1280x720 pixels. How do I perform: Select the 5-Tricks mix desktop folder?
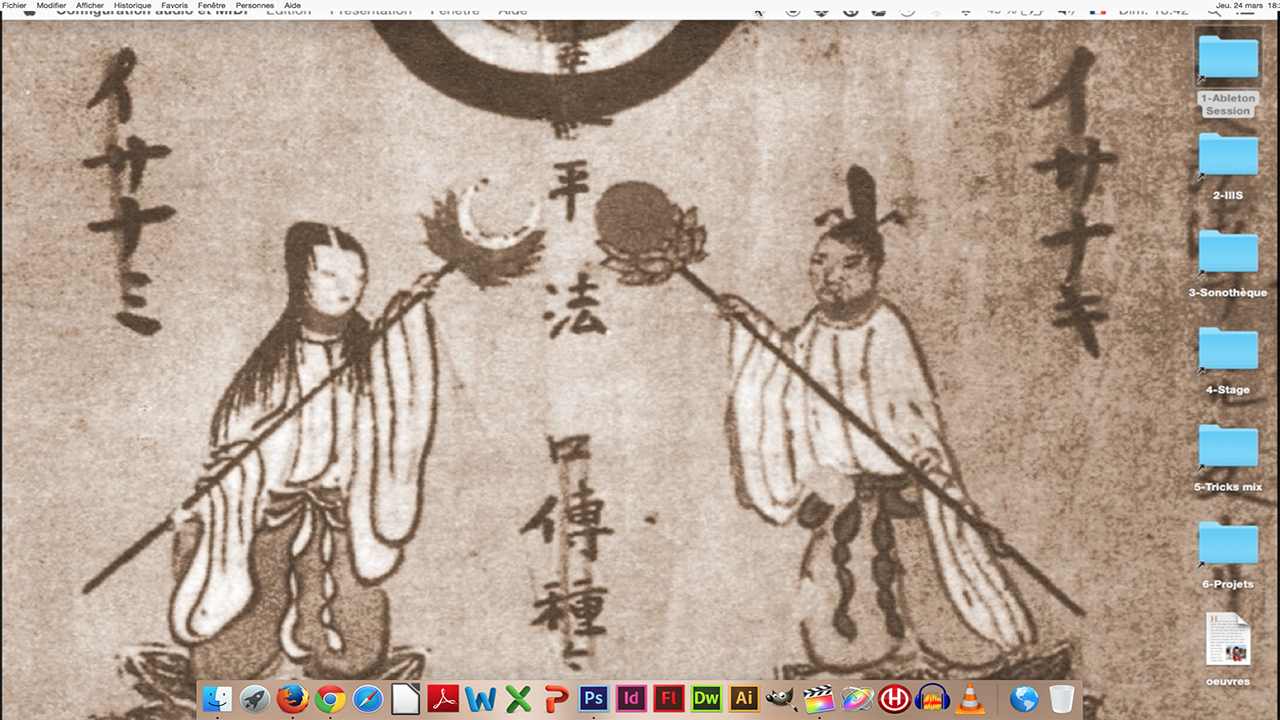tap(1228, 457)
